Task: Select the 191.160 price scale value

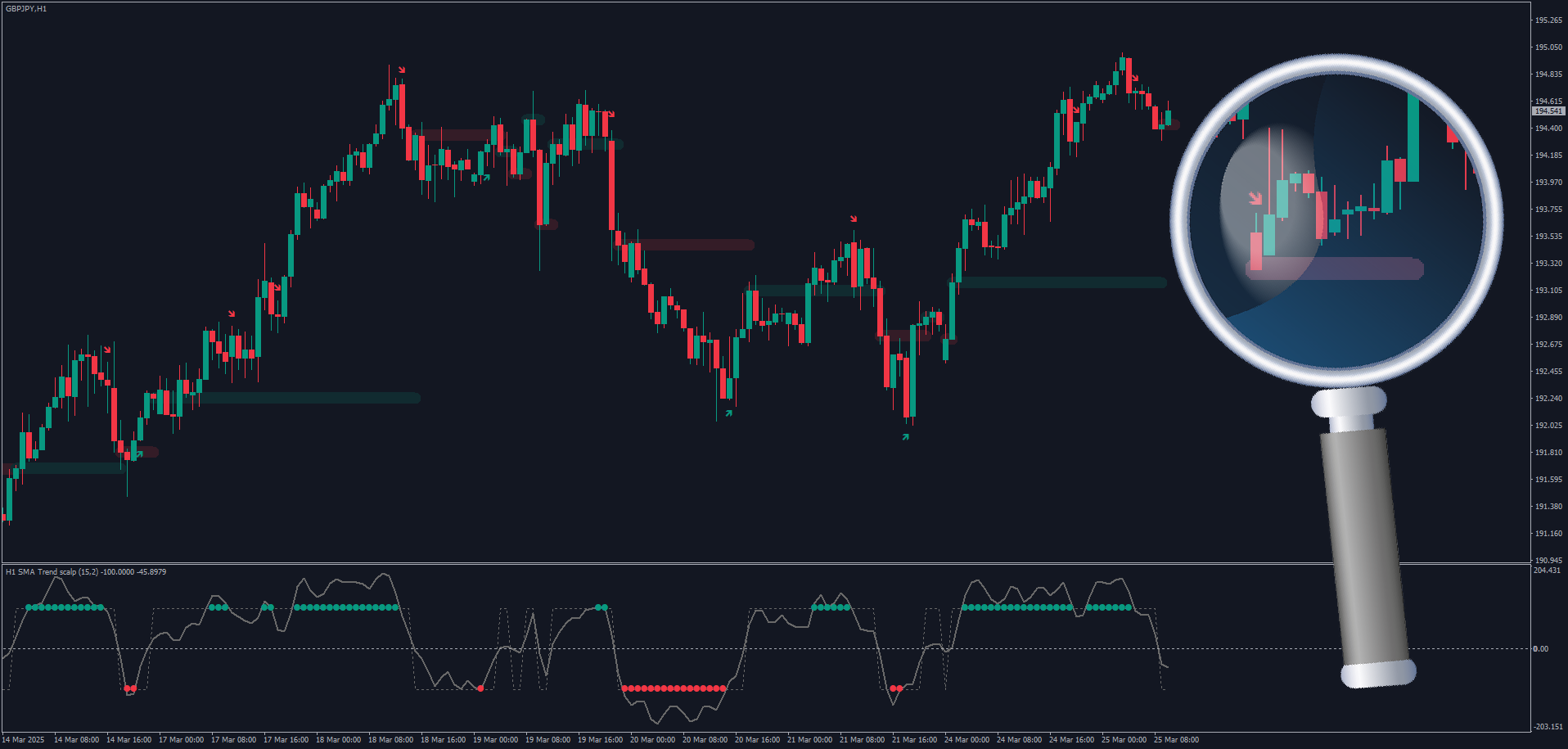Action: point(1548,534)
